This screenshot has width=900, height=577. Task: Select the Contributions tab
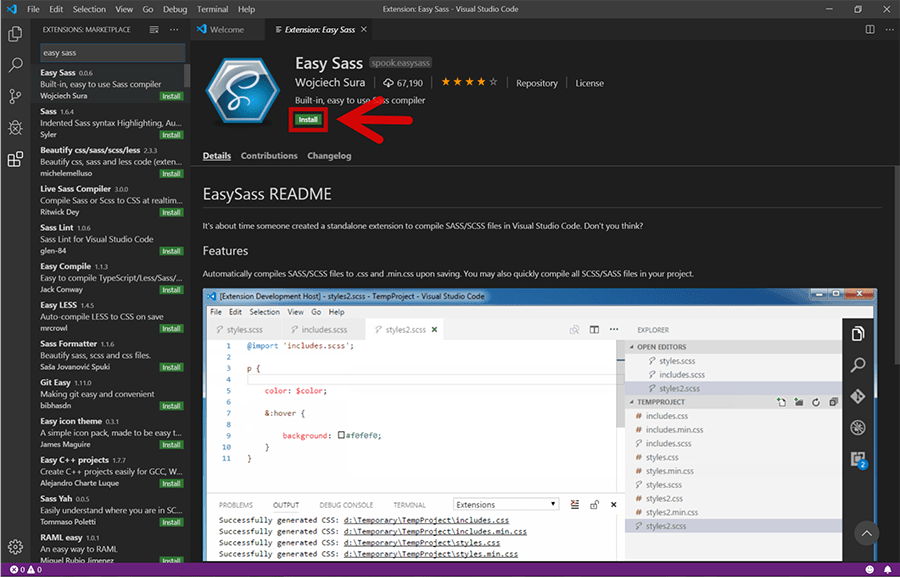click(x=269, y=156)
